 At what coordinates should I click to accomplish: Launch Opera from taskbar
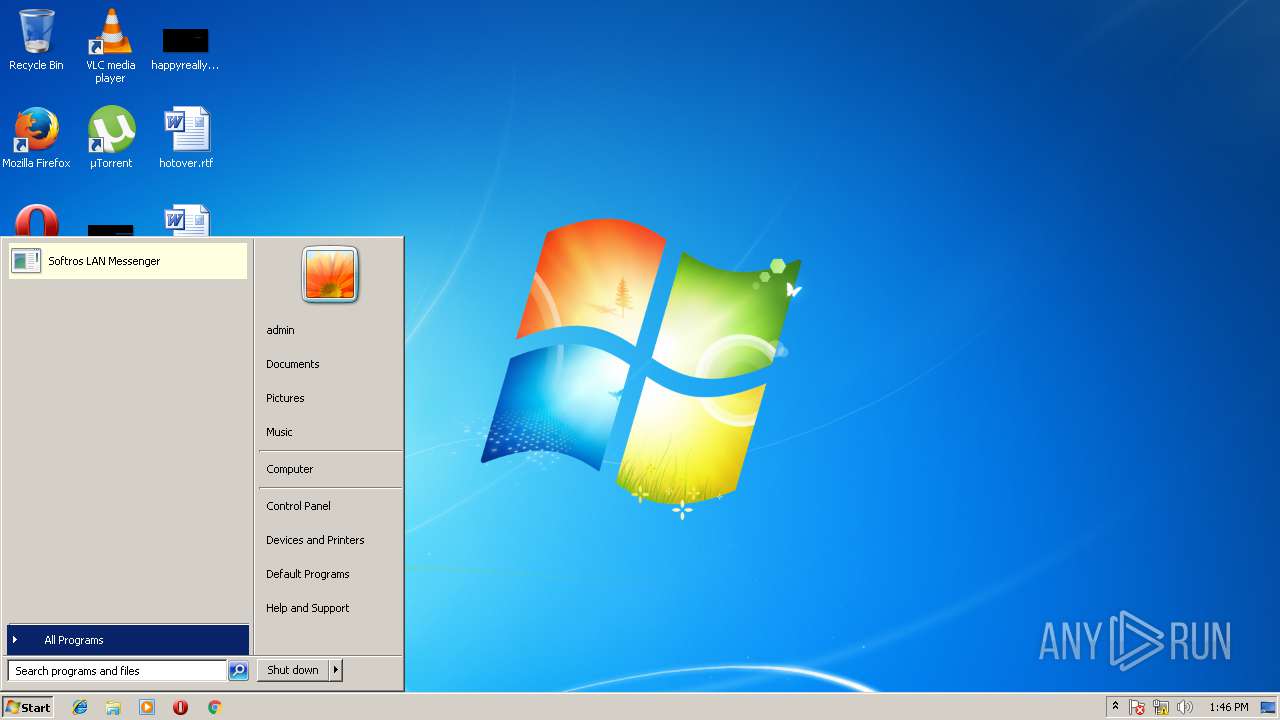pyautogui.click(x=180, y=707)
